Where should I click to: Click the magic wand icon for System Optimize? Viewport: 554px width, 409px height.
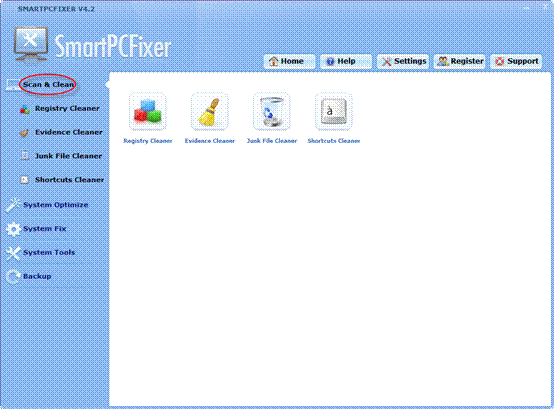pos(13,205)
